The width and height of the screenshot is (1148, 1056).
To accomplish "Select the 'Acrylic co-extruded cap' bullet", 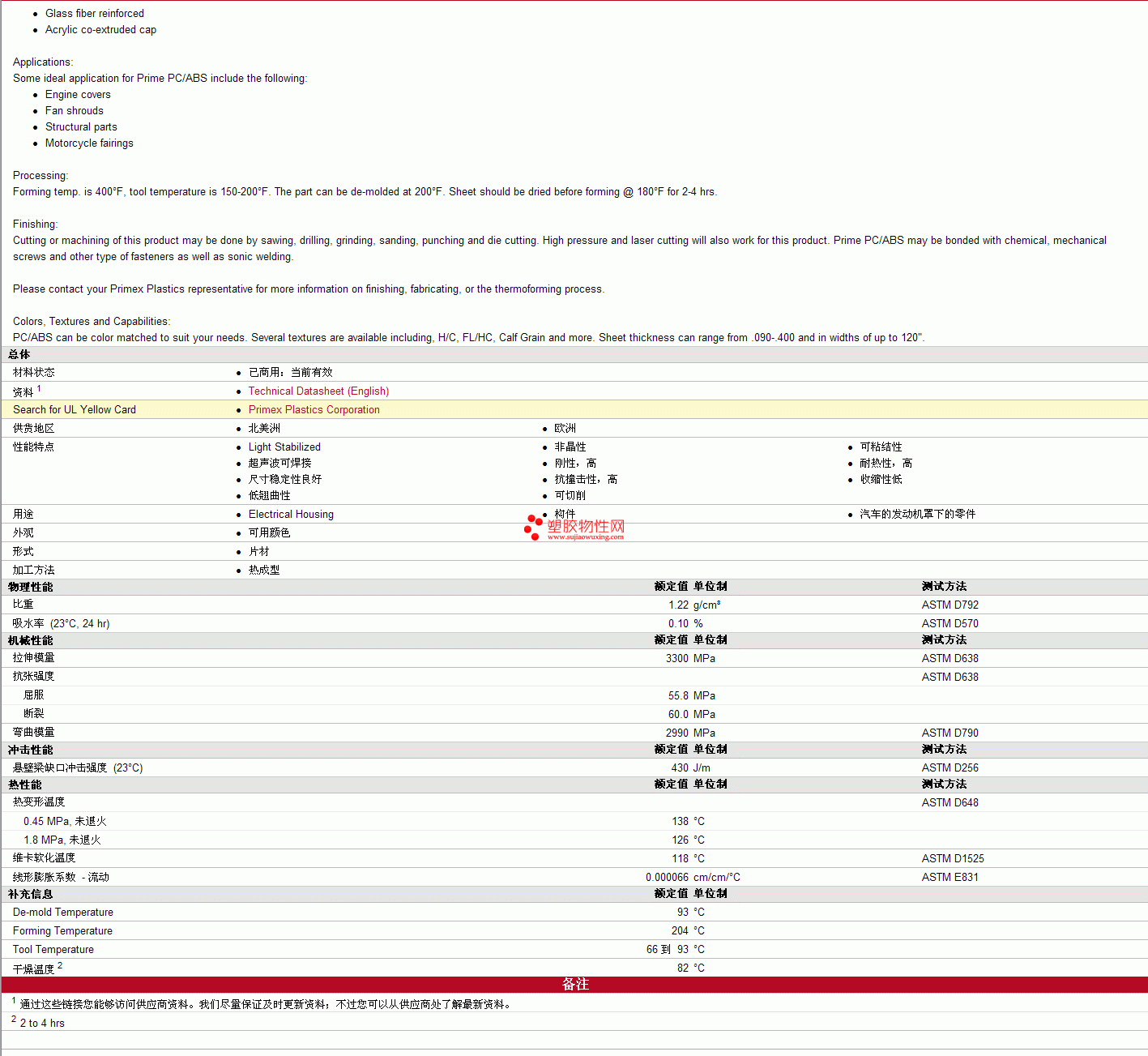I will [100, 29].
